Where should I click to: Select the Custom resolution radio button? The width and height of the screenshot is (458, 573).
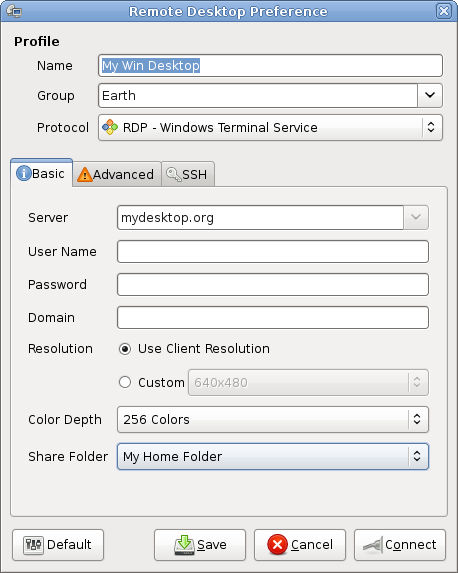[125, 382]
